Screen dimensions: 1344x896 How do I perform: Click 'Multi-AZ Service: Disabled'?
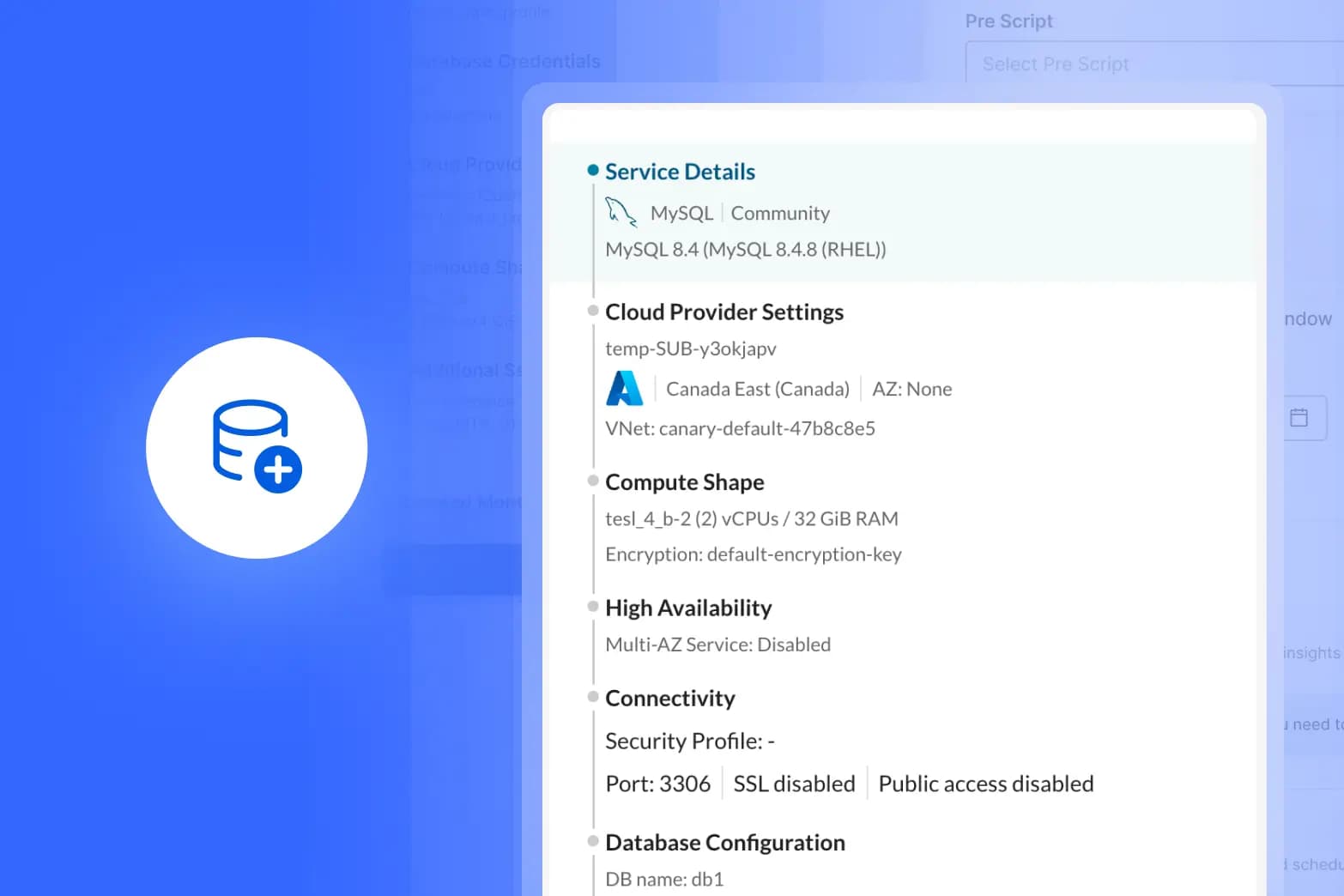[718, 645]
